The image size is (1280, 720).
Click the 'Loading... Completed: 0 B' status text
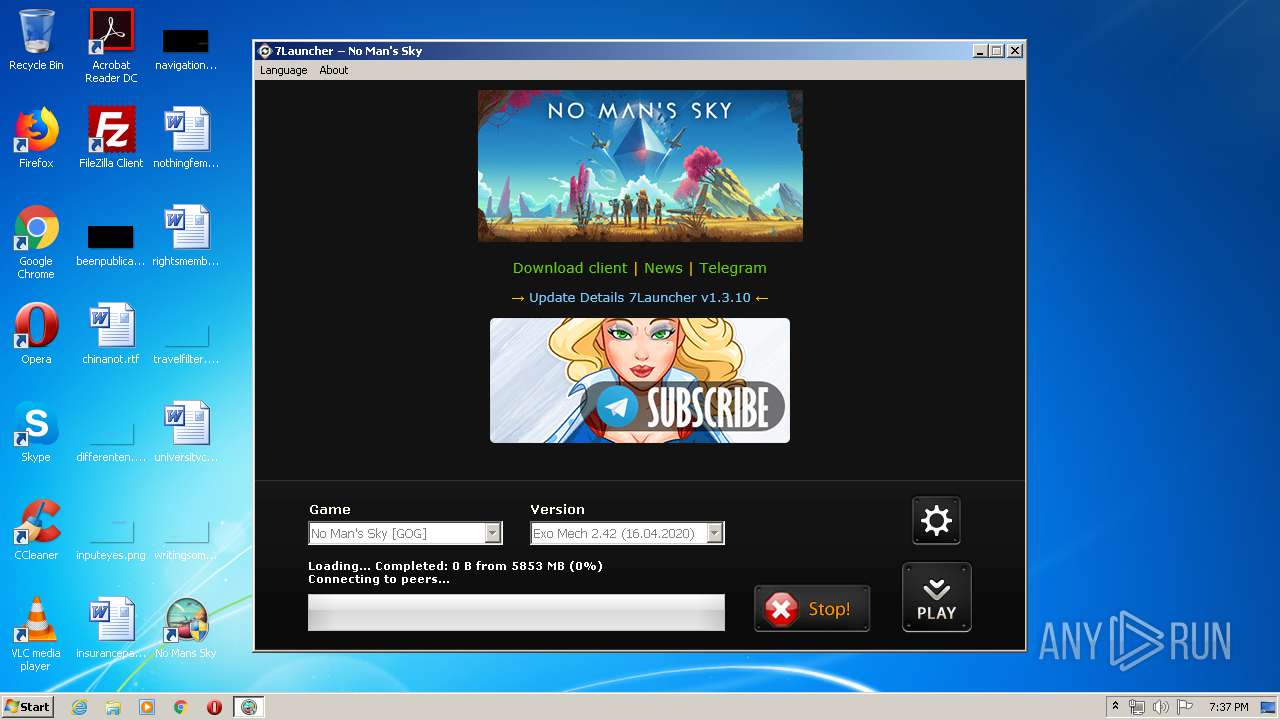click(455, 566)
